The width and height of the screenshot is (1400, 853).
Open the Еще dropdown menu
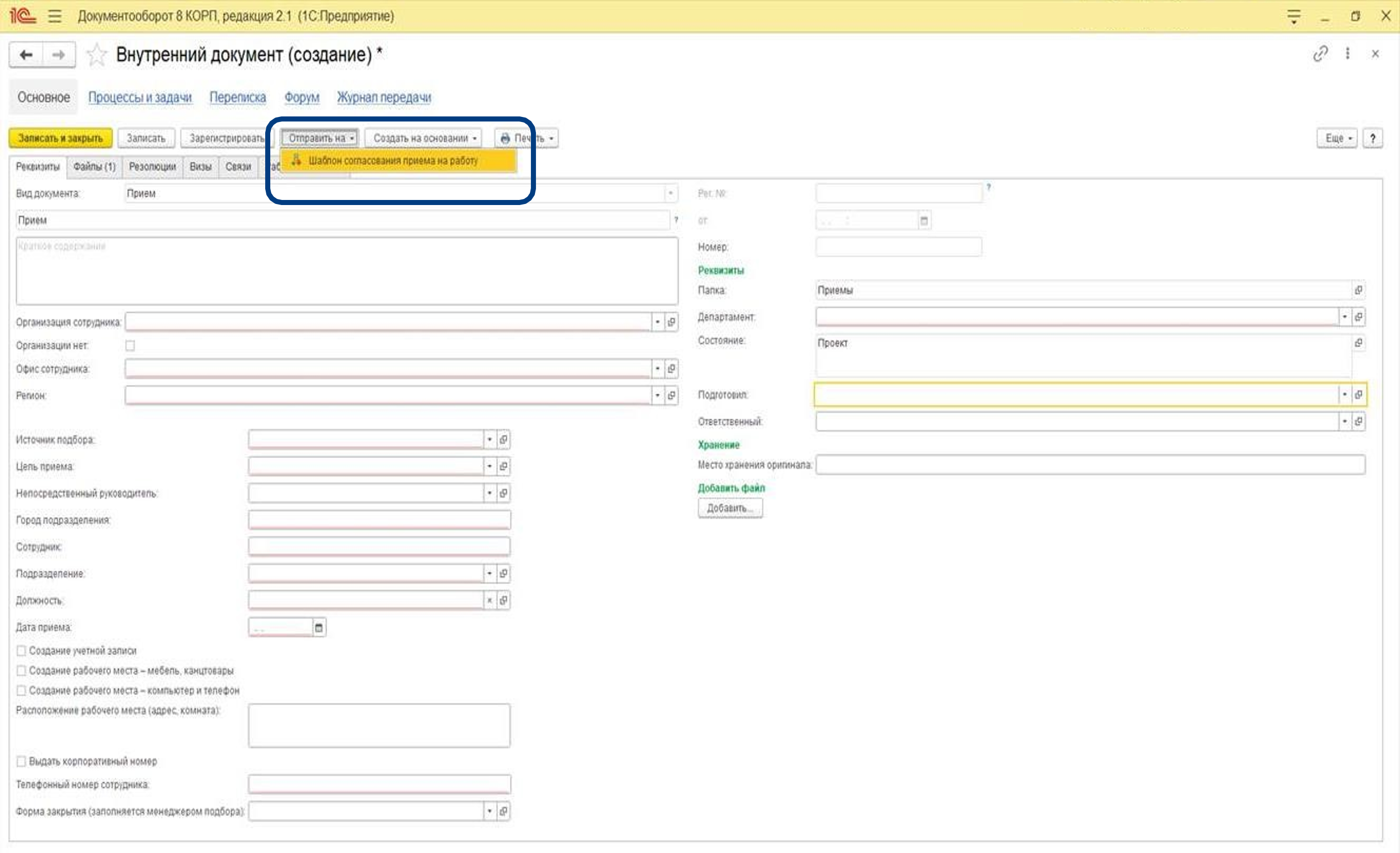(x=1337, y=138)
